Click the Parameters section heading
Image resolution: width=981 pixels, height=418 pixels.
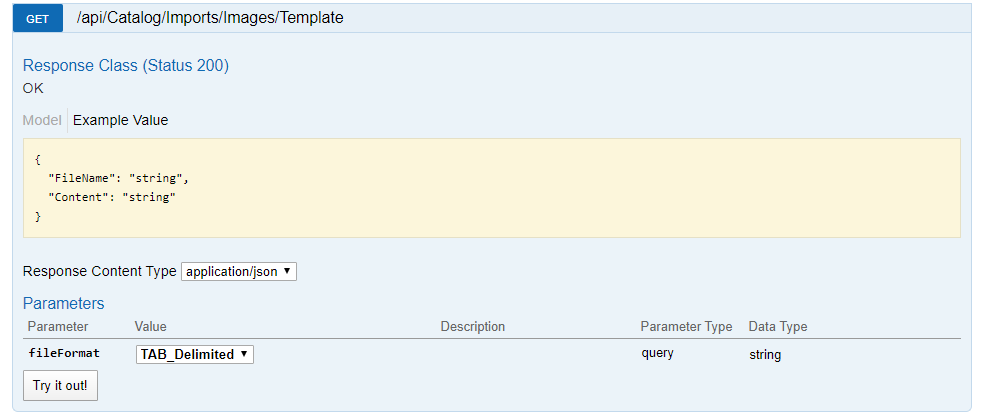63,303
